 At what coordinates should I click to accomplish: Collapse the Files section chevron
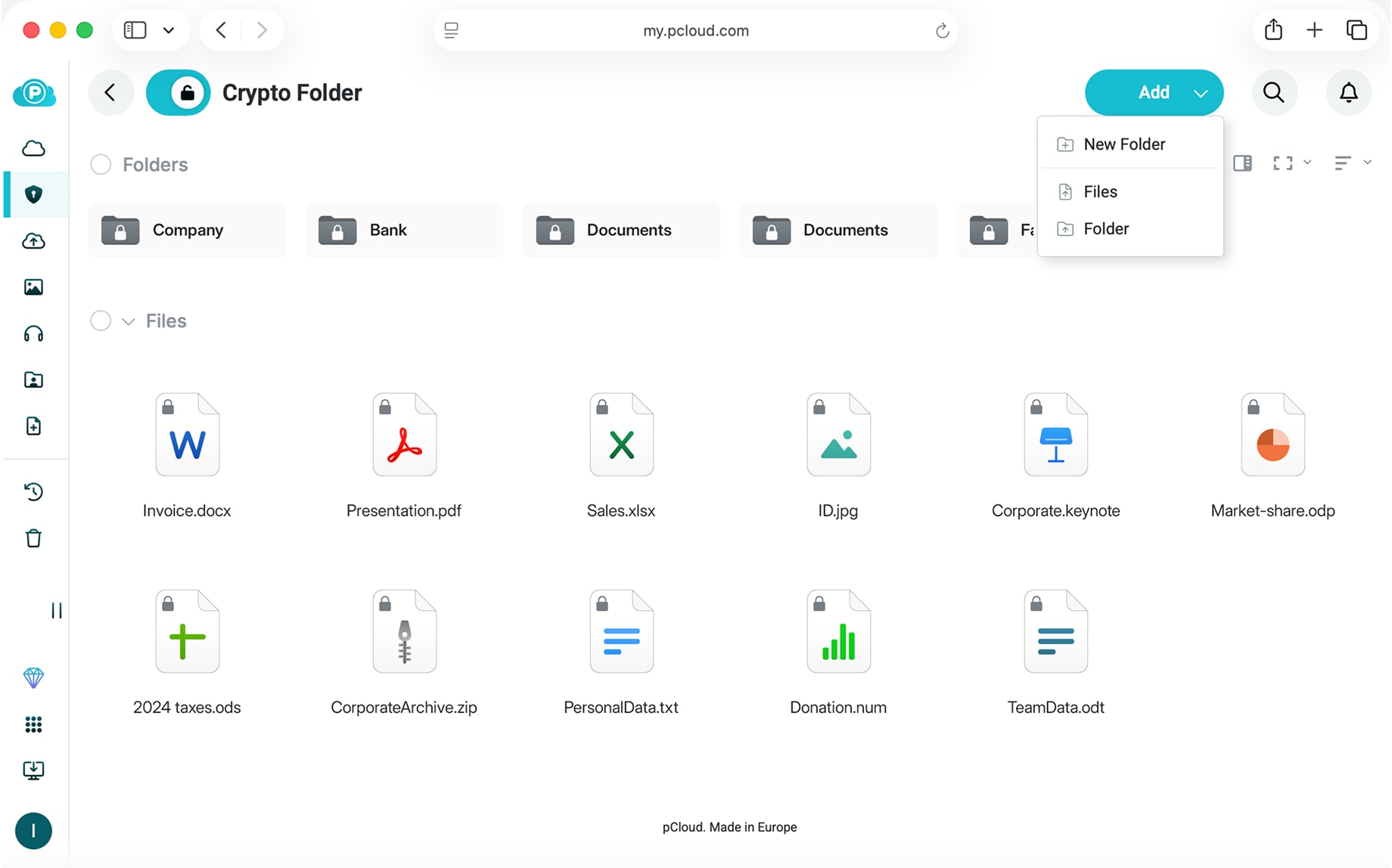tap(126, 321)
